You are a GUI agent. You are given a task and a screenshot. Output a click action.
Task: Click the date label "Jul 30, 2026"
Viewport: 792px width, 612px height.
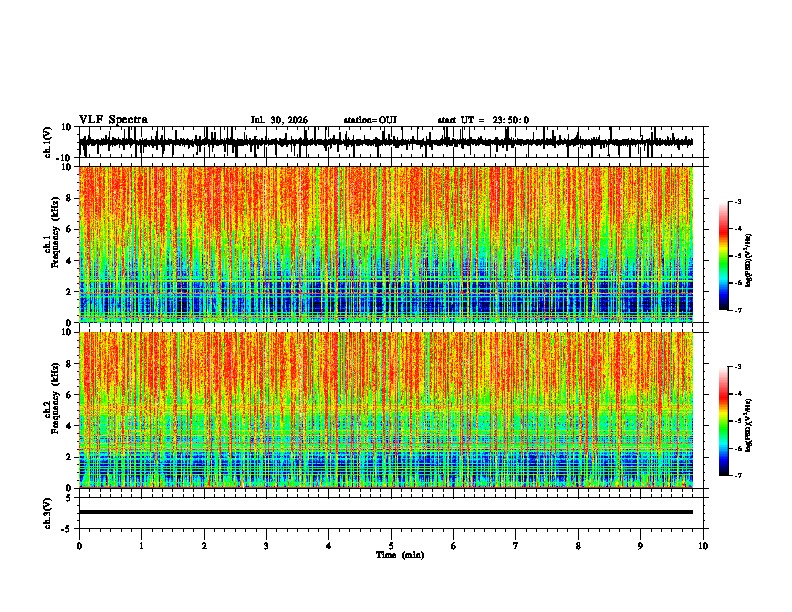(x=279, y=120)
